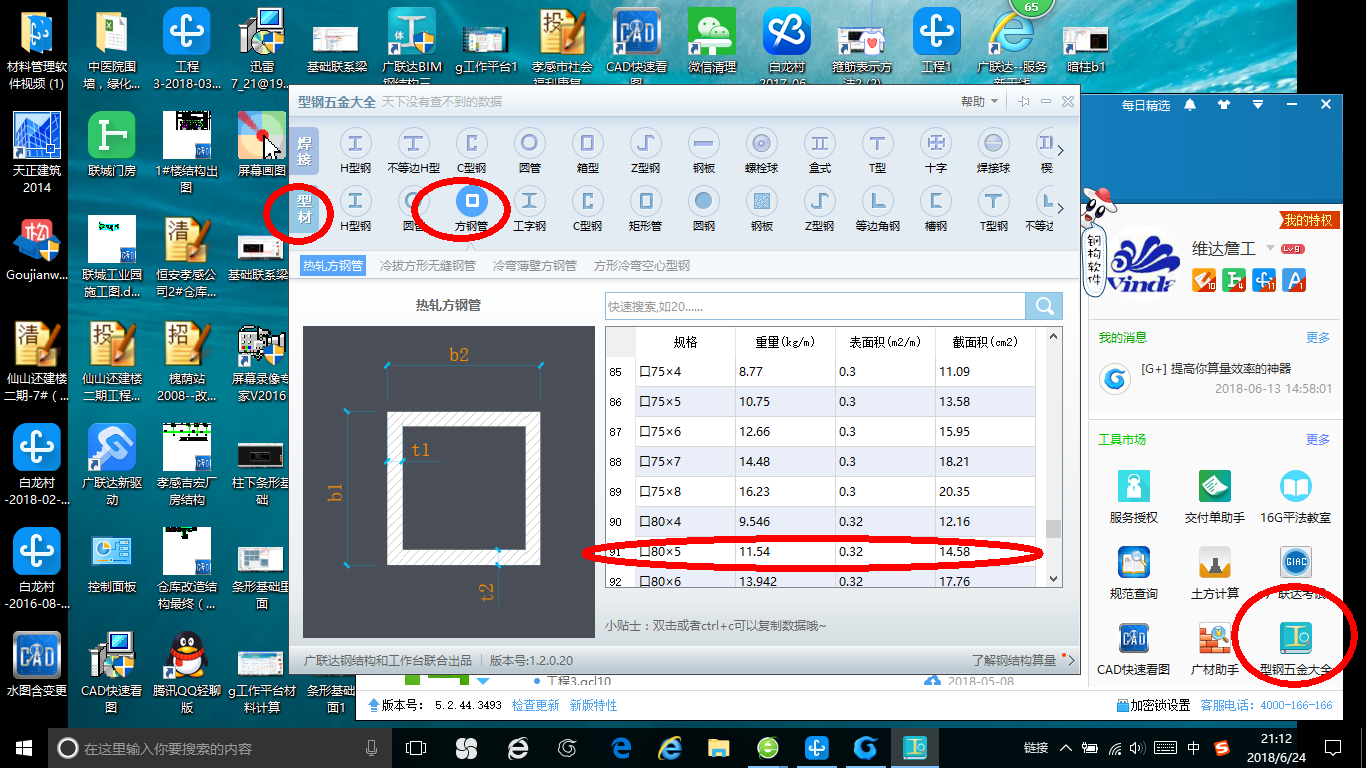Switch to the 型材 category tab

(x=304, y=210)
